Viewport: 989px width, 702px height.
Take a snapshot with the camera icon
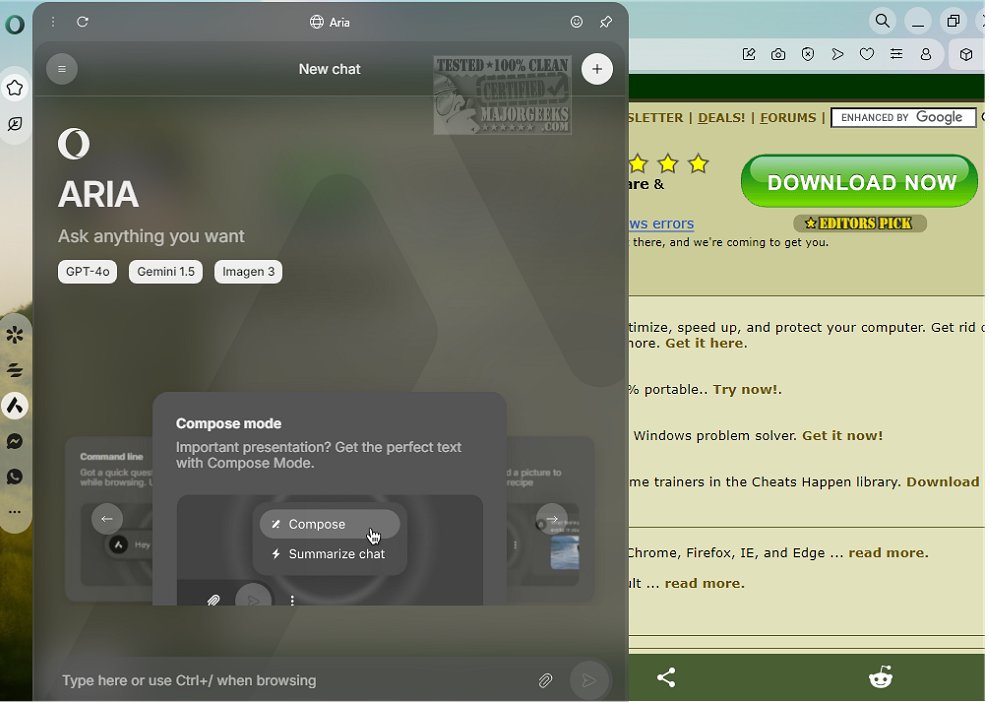[x=778, y=54]
